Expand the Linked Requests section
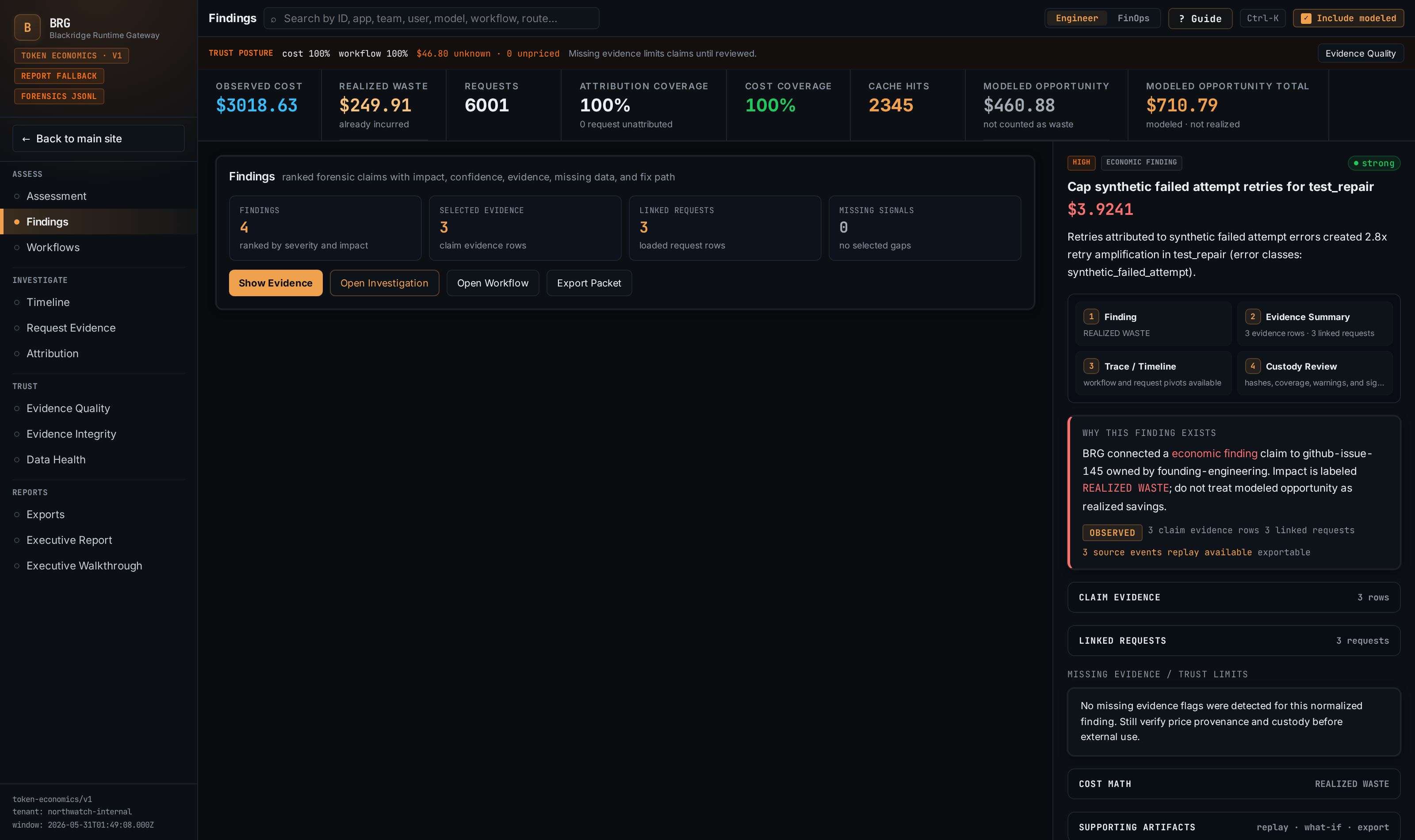The image size is (1415, 840). (x=1233, y=641)
